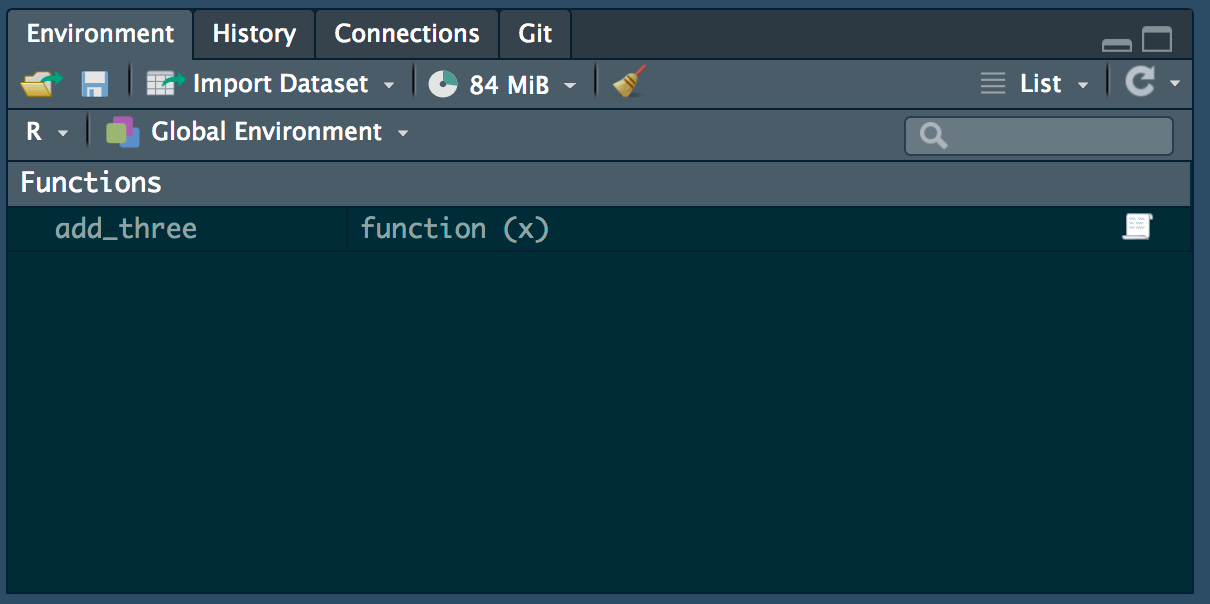Open the Connections tab
The image size is (1210, 604).
[406, 33]
